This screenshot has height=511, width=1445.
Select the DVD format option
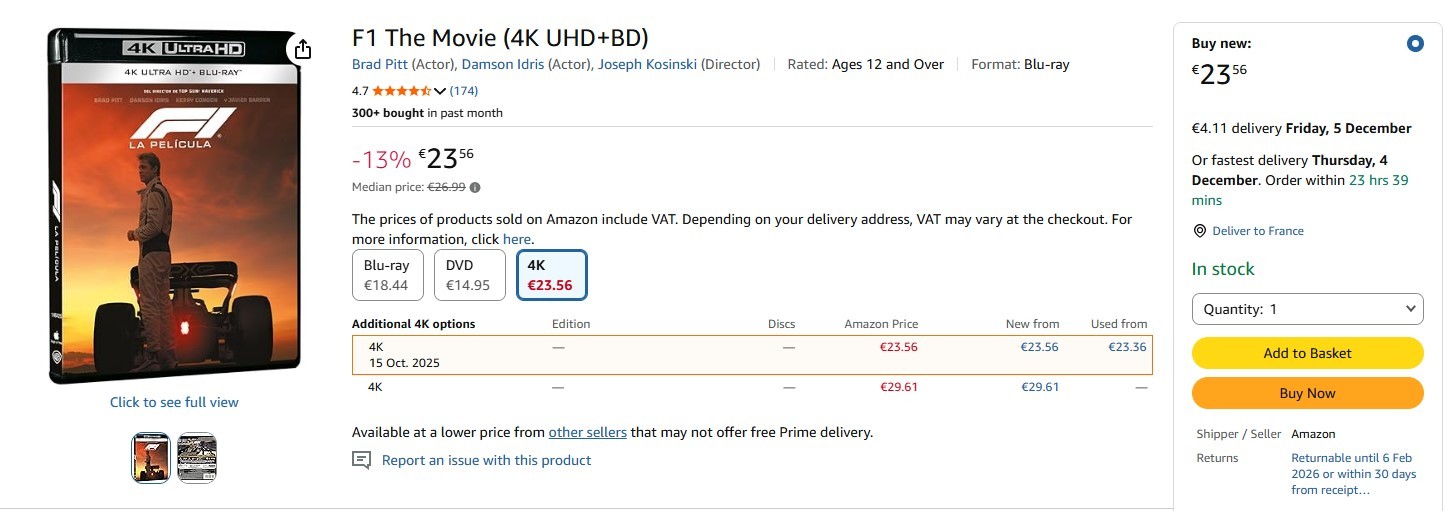click(469, 275)
